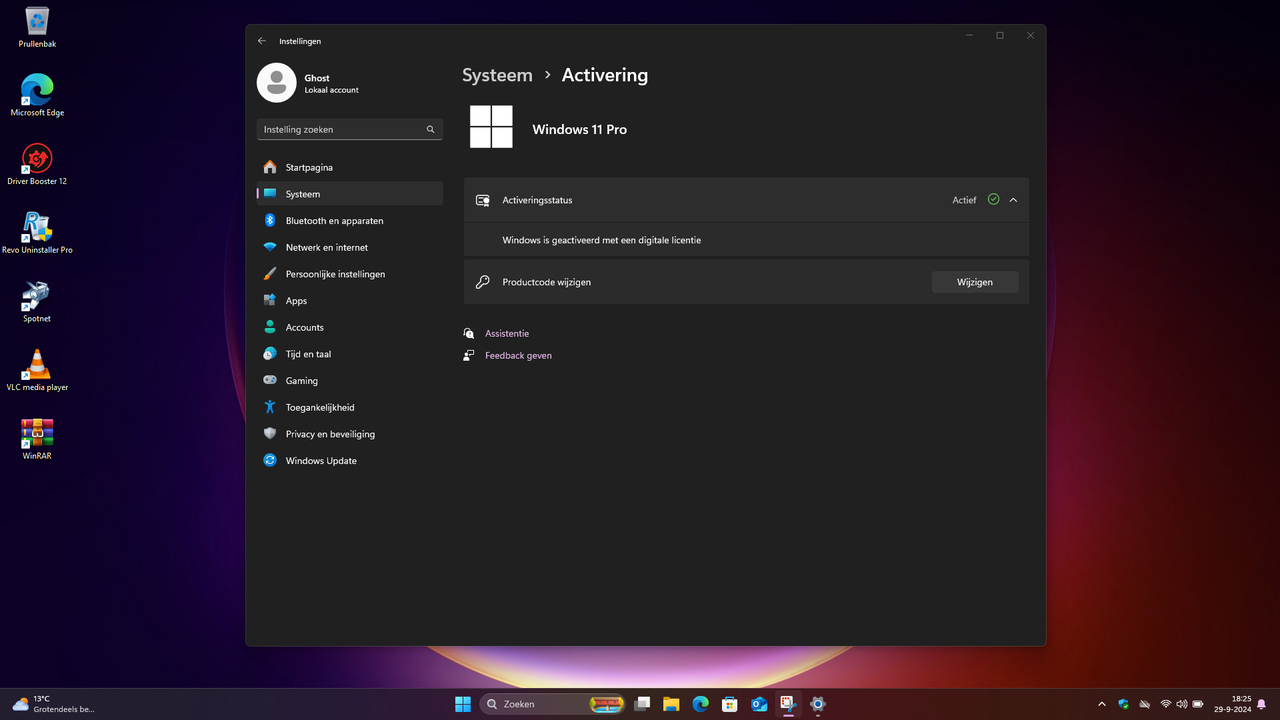Open the Startpagina settings section
Image resolution: width=1280 pixels, height=720 pixels.
click(349, 167)
